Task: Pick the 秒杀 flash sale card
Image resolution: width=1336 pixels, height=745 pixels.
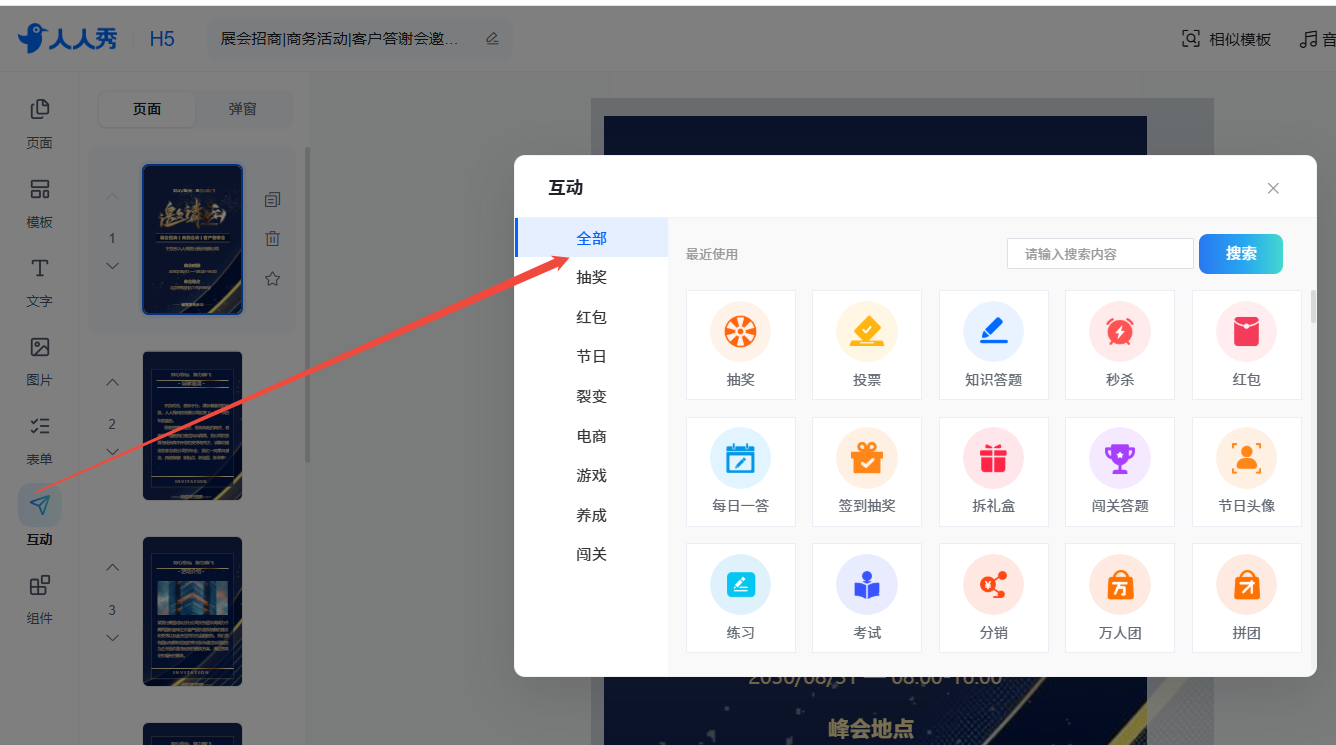Action: [x=1120, y=345]
